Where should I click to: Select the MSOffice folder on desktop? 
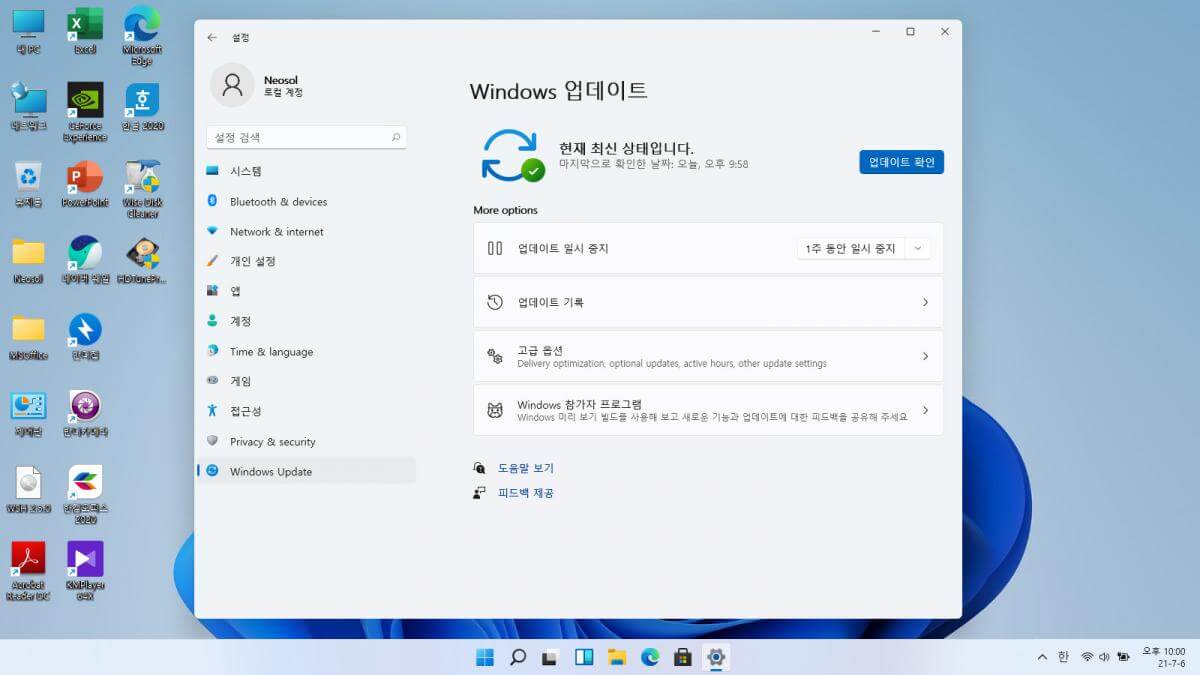click(x=29, y=337)
